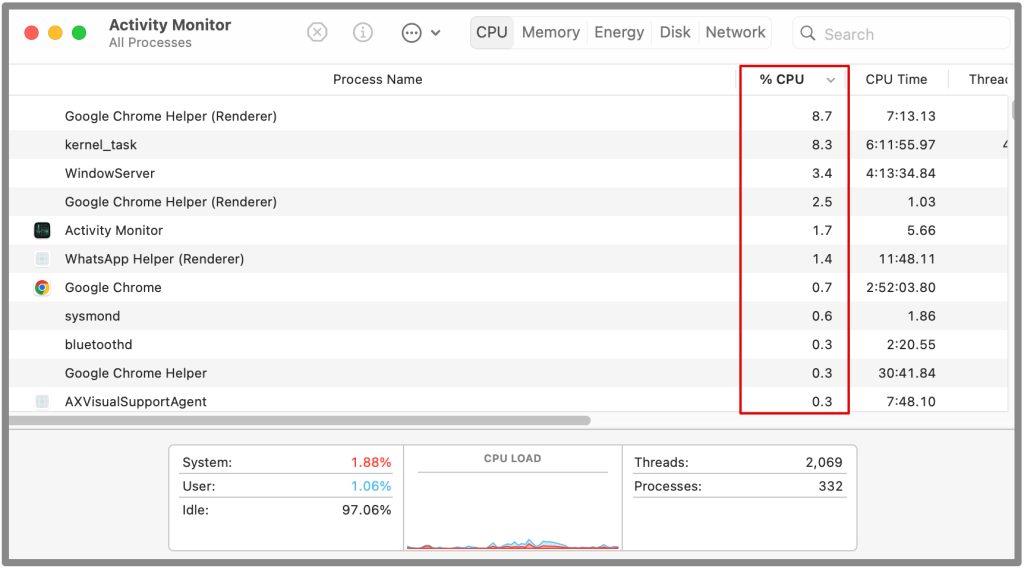Click the stop process (X) icon
The height and width of the screenshot is (568, 1024).
pyautogui.click(x=317, y=32)
